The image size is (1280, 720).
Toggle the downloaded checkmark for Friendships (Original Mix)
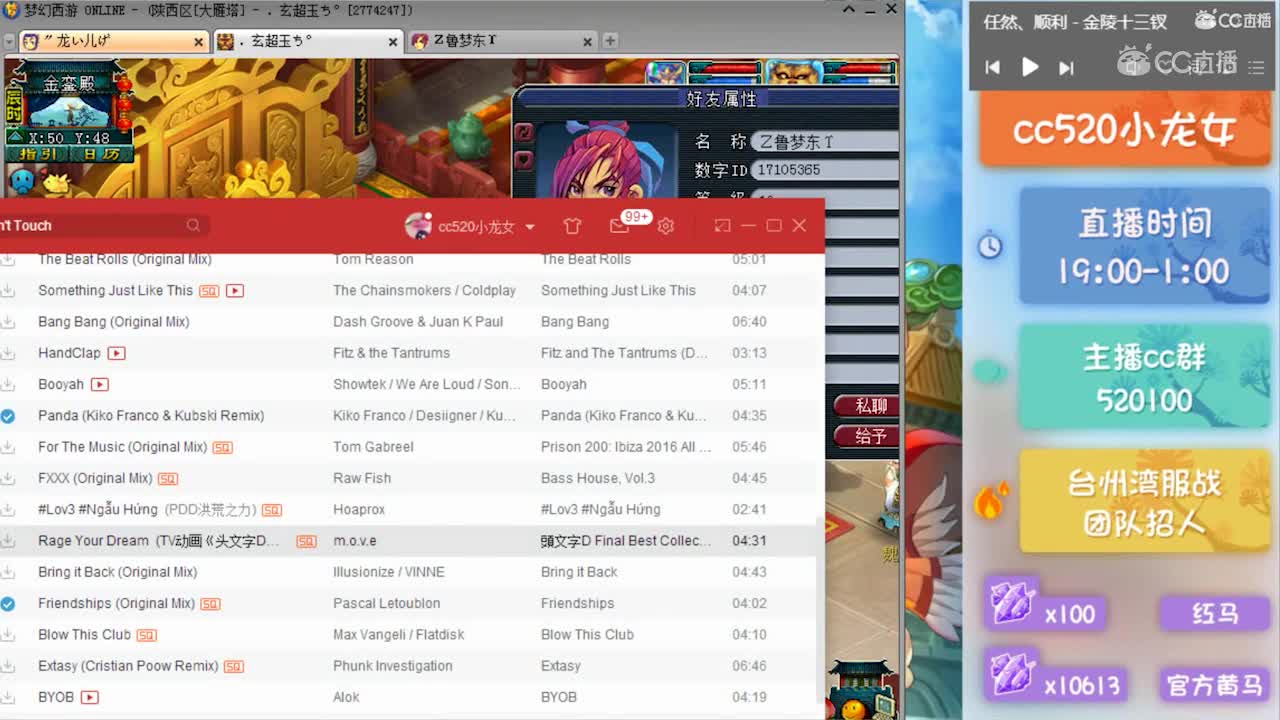[x=8, y=604]
